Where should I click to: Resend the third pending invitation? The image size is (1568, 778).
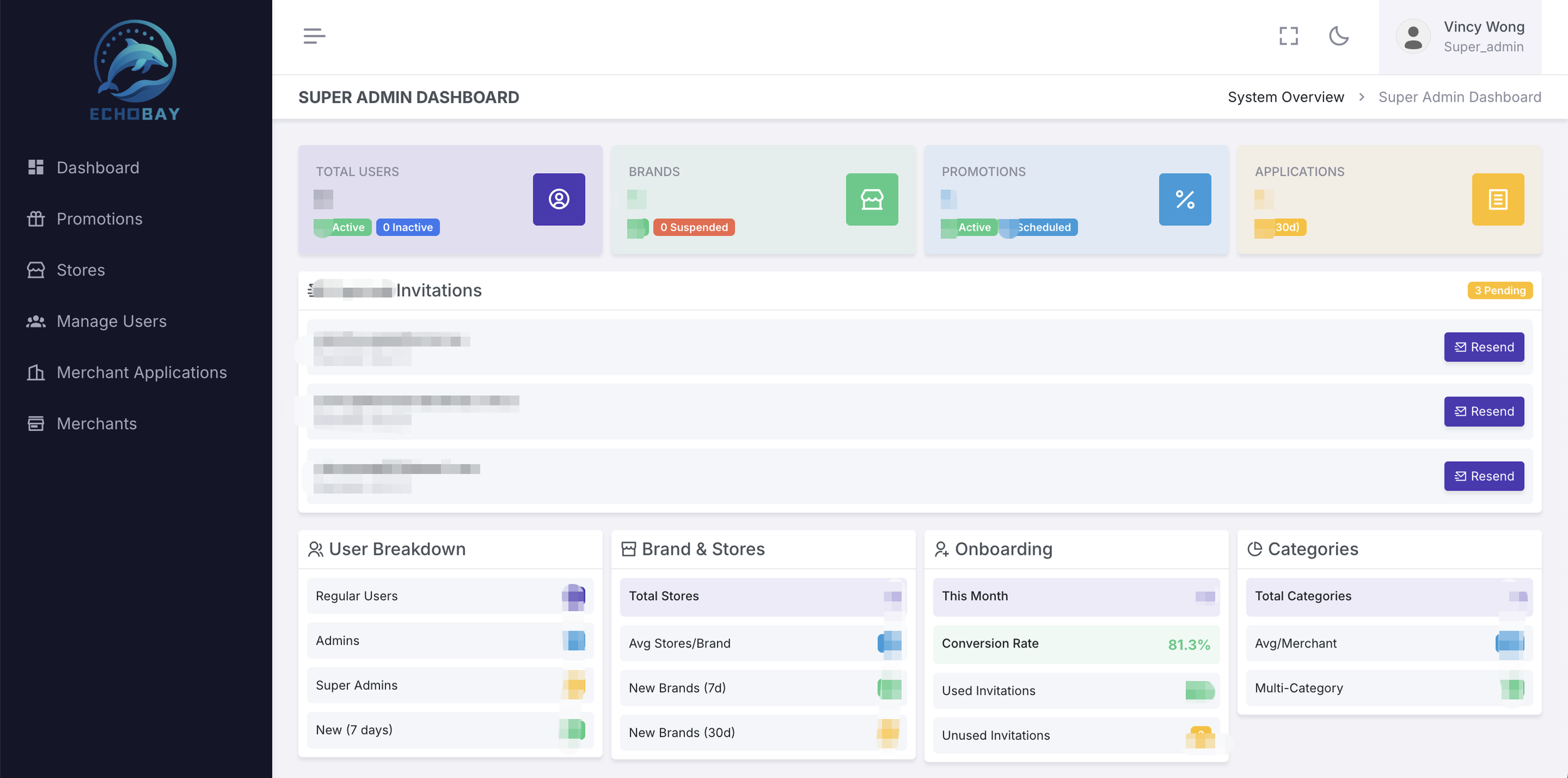pos(1483,476)
